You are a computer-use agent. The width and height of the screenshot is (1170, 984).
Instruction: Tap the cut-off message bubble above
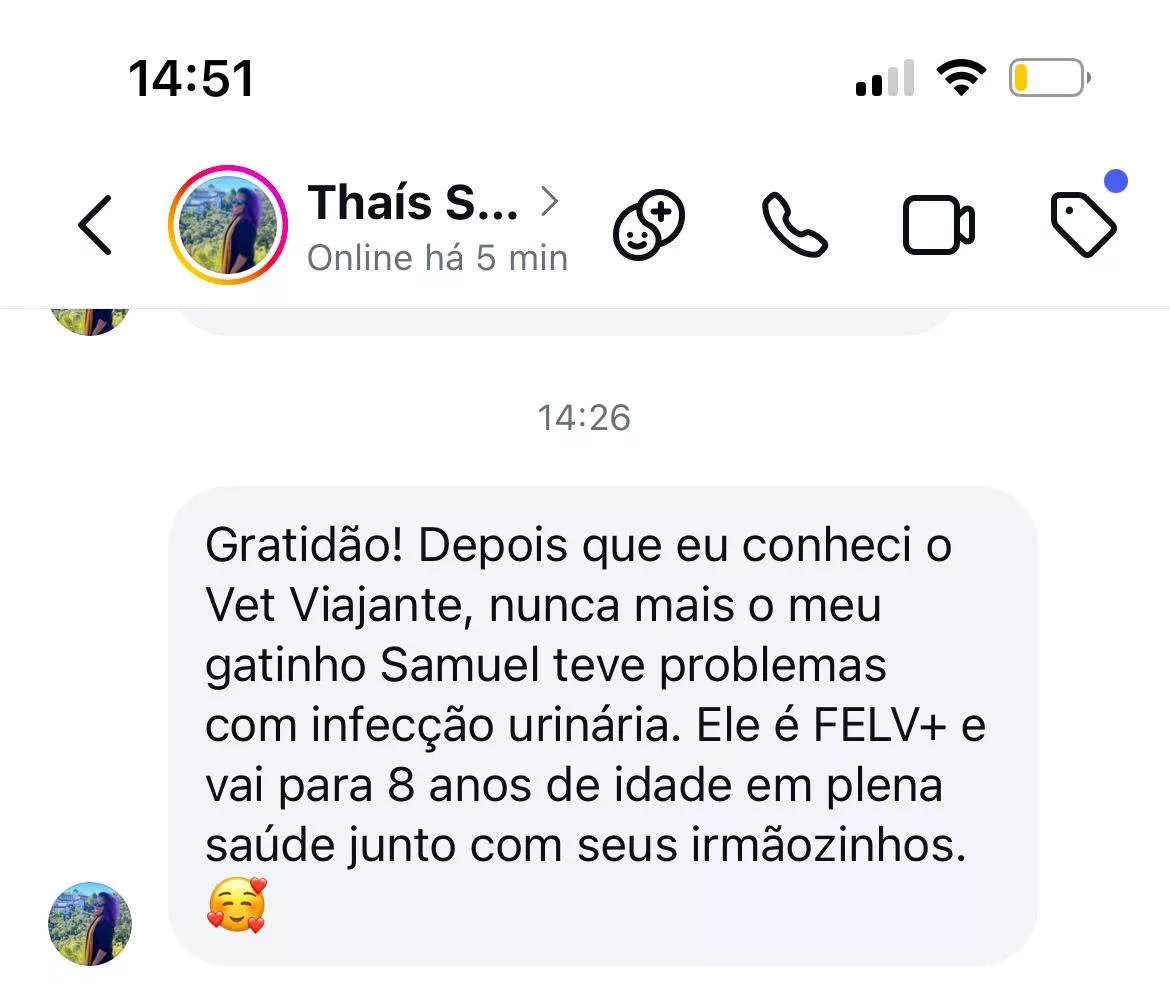tap(567, 322)
